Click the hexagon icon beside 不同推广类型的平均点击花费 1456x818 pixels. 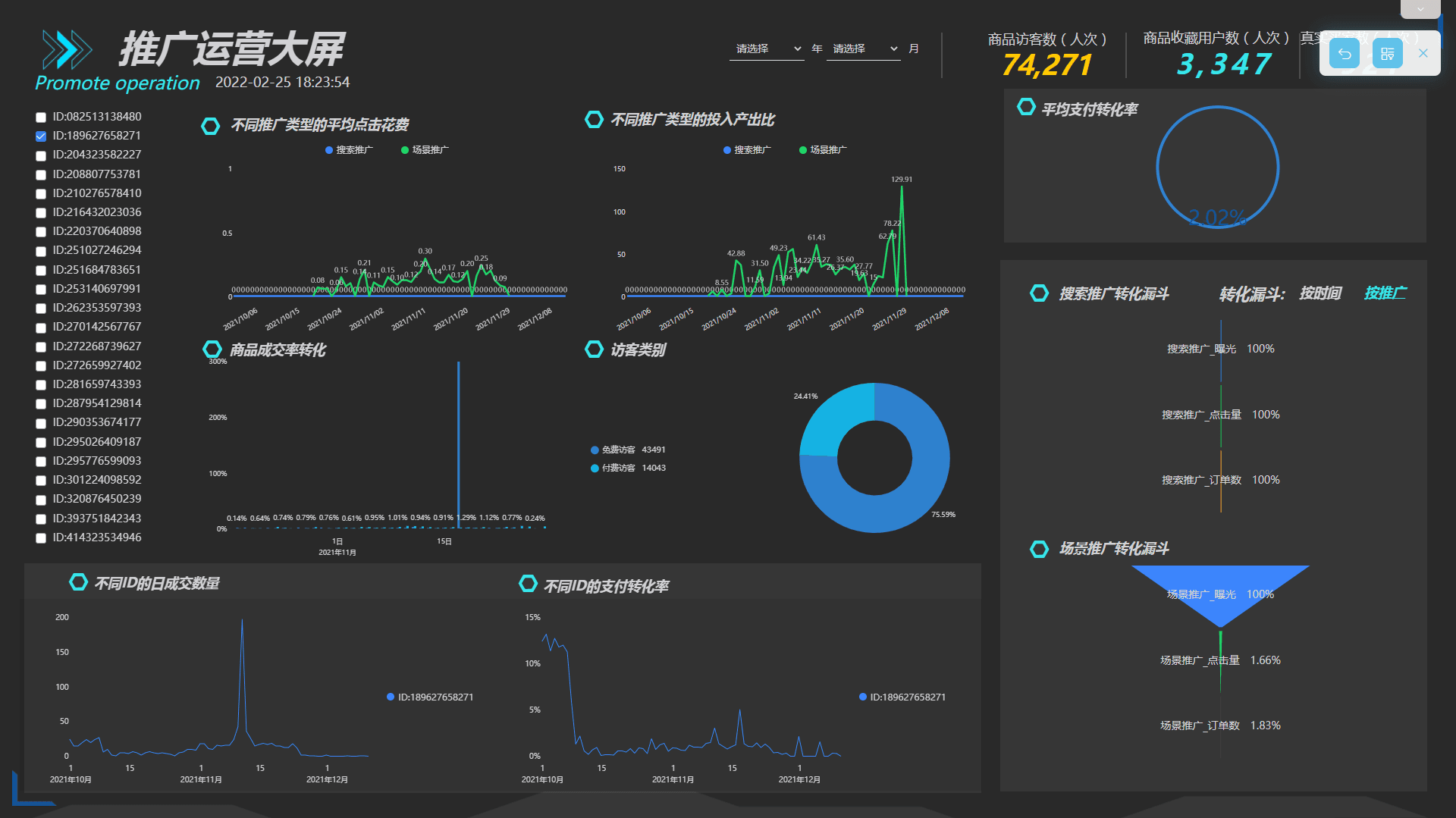click(x=211, y=126)
